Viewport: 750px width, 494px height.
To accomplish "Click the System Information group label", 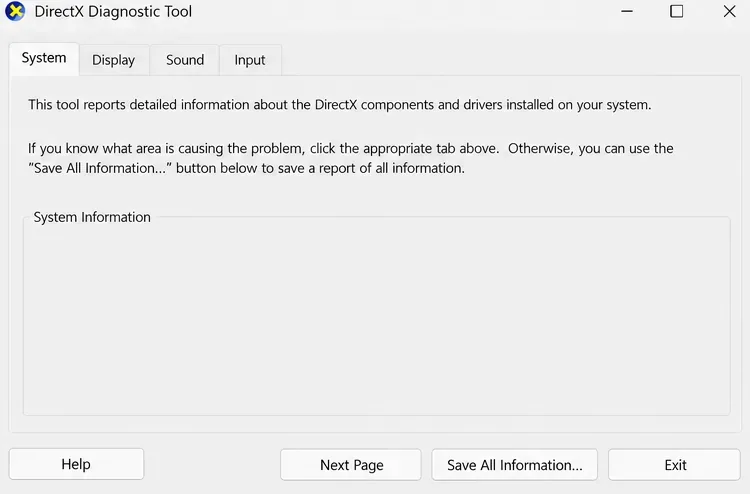I will point(92,217).
